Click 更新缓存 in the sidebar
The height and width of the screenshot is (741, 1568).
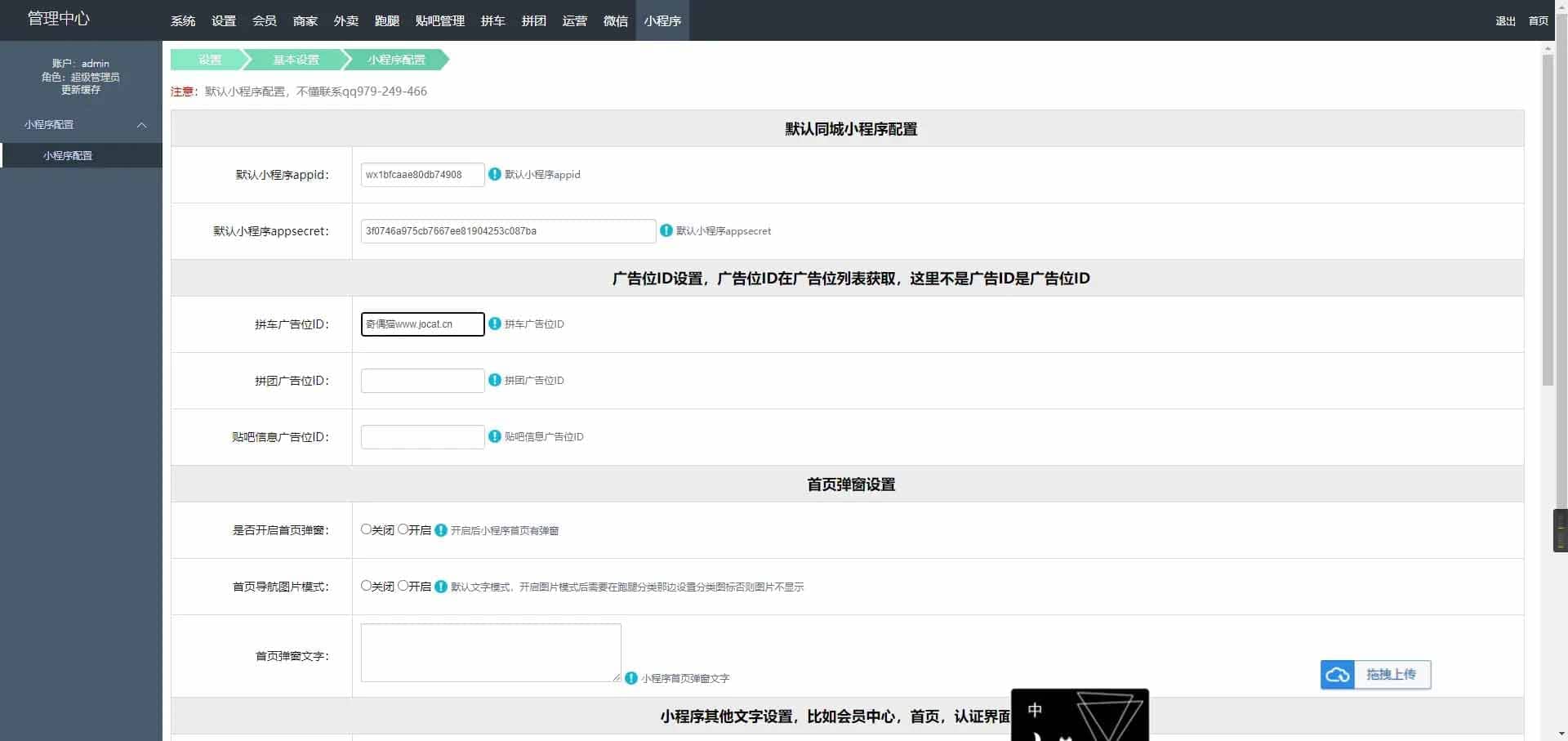(81, 90)
